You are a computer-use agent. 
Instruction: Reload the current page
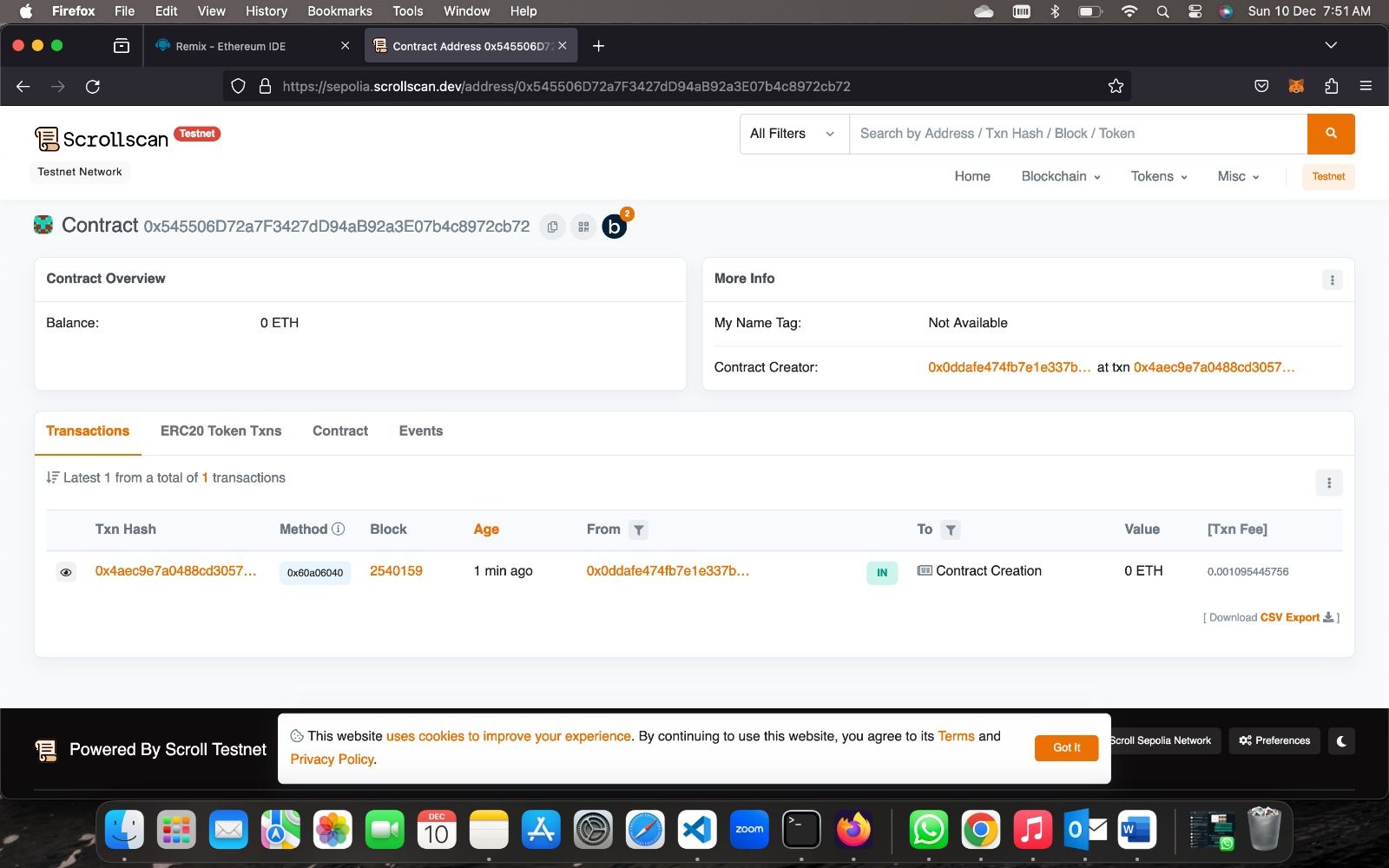pyautogui.click(x=93, y=86)
